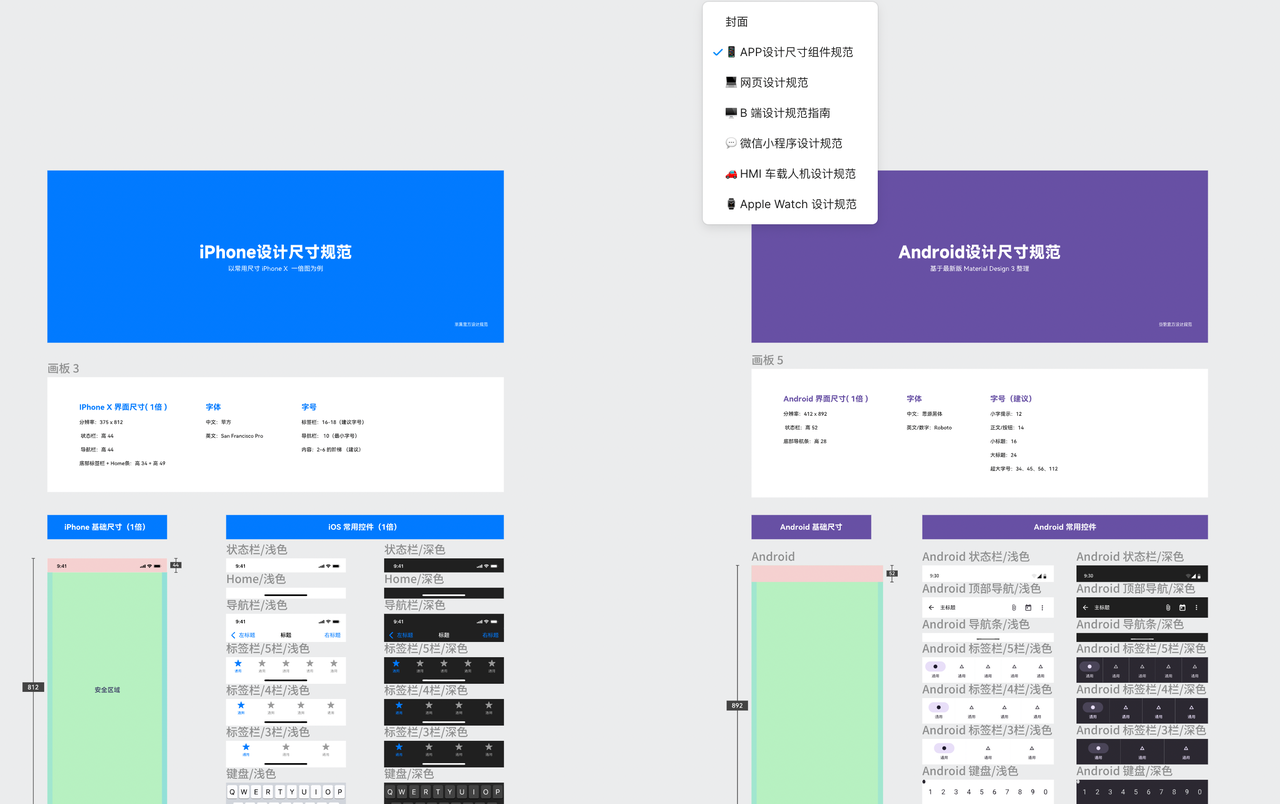Select the Home/浅色 indicator component

pos(285,592)
